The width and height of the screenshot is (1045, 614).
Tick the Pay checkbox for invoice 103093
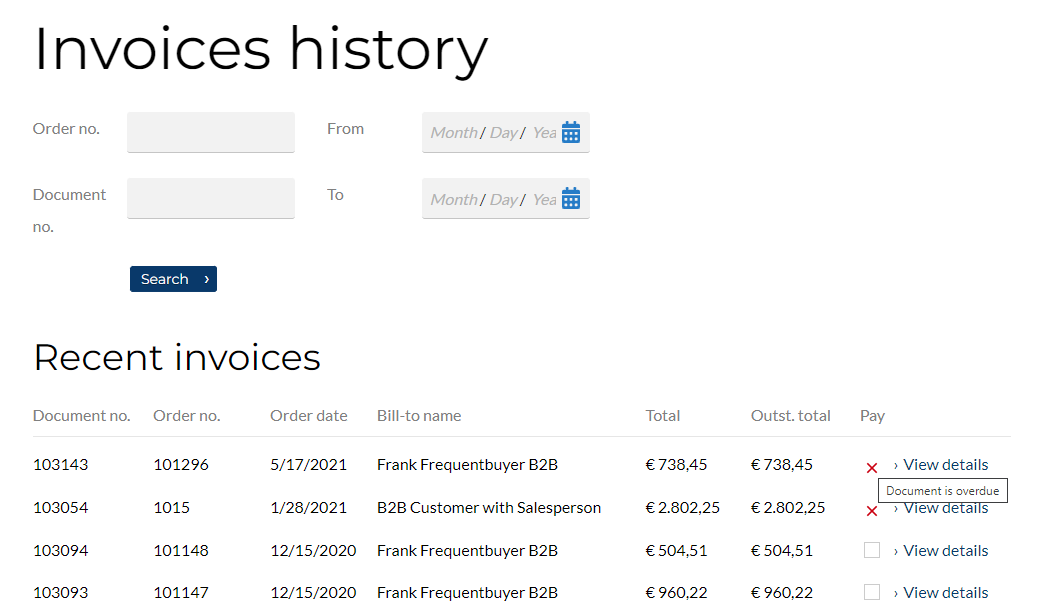pos(872,592)
